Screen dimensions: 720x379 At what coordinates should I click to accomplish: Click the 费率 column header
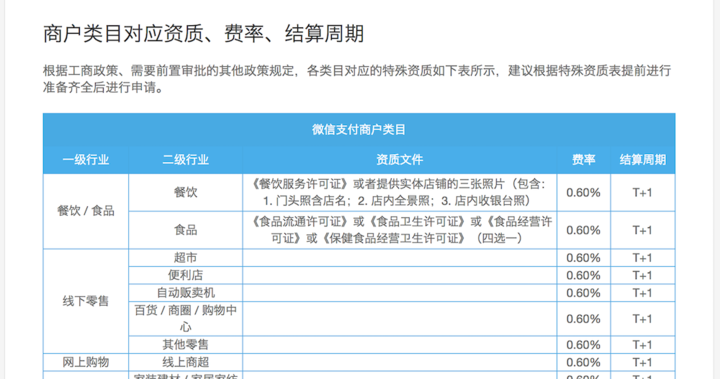click(x=584, y=160)
